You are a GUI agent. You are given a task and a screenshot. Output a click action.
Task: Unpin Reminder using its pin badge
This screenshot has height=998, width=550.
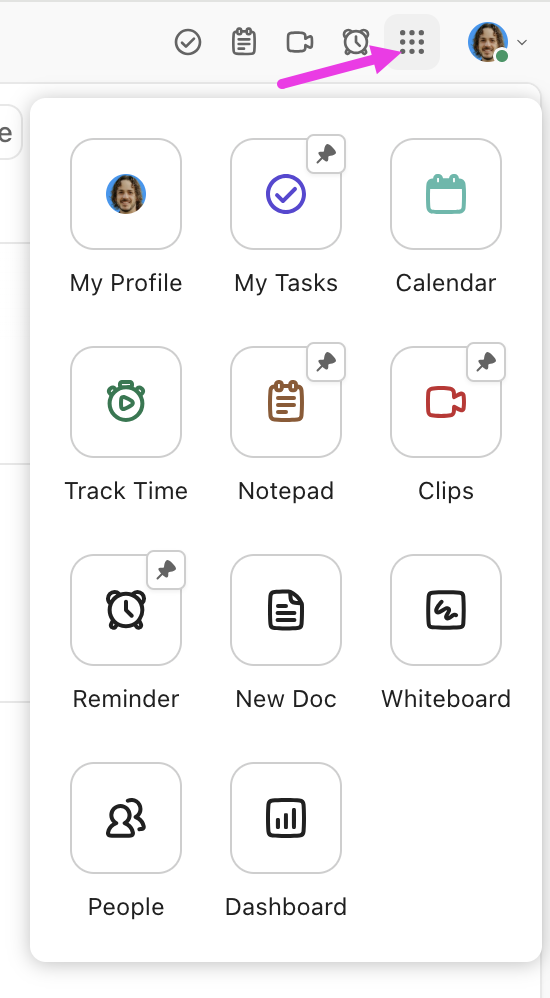(x=166, y=570)
